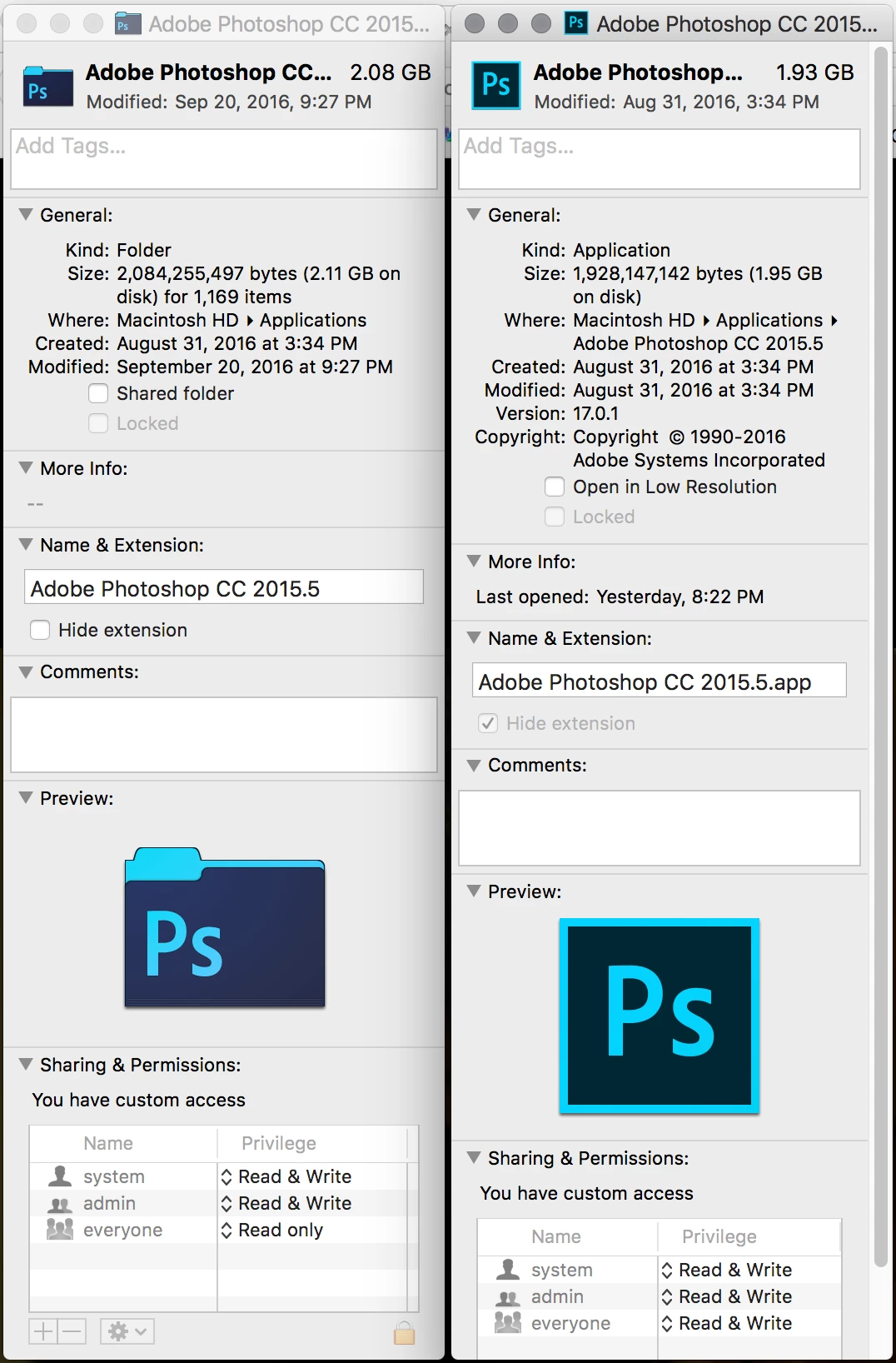Screen dimensions: 896x1363
Task: Change admin privilege in app window
Action: click(727, 1296)
